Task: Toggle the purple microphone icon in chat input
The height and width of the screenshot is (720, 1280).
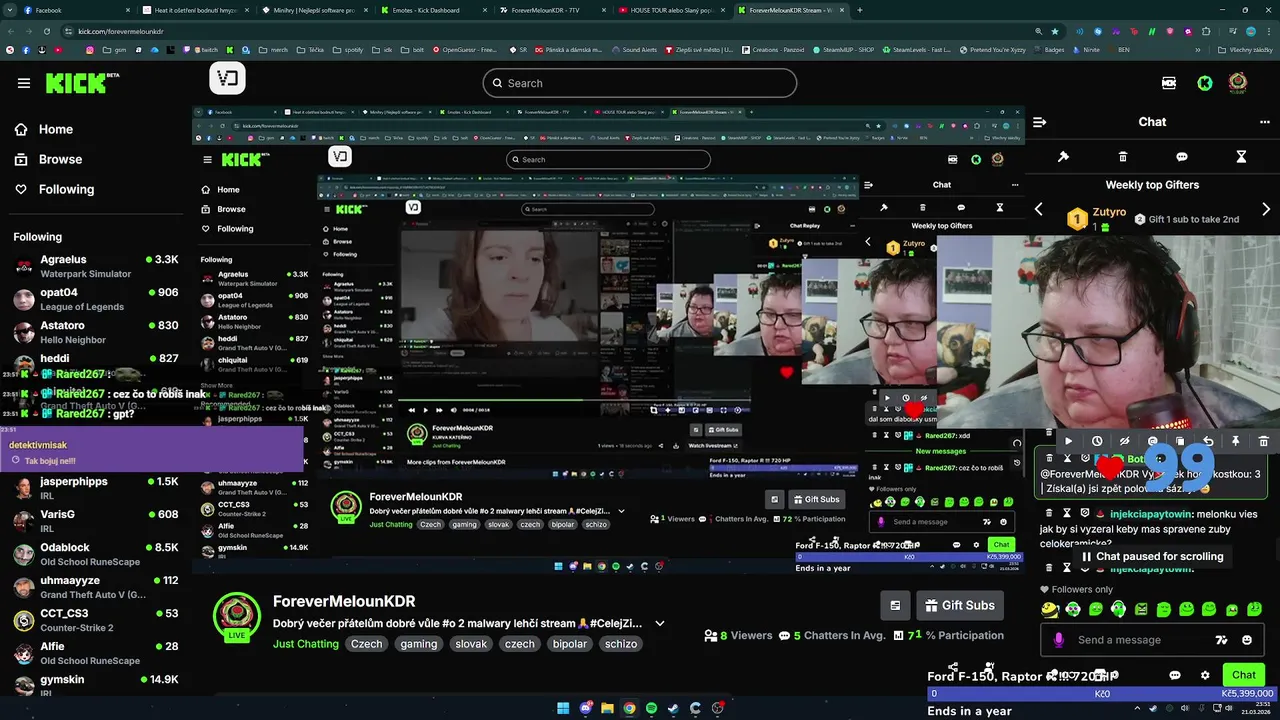Action: click(1059, 640)
